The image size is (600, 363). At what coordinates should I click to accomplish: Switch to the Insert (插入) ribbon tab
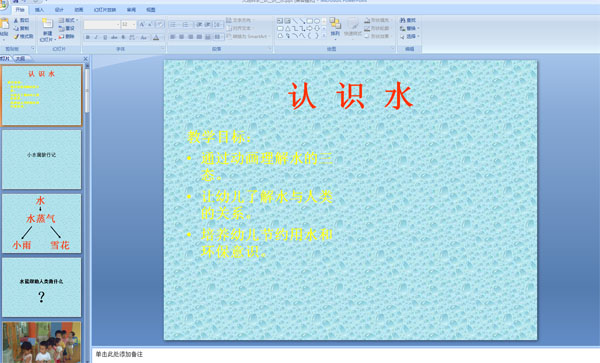(x=39, y=10)
